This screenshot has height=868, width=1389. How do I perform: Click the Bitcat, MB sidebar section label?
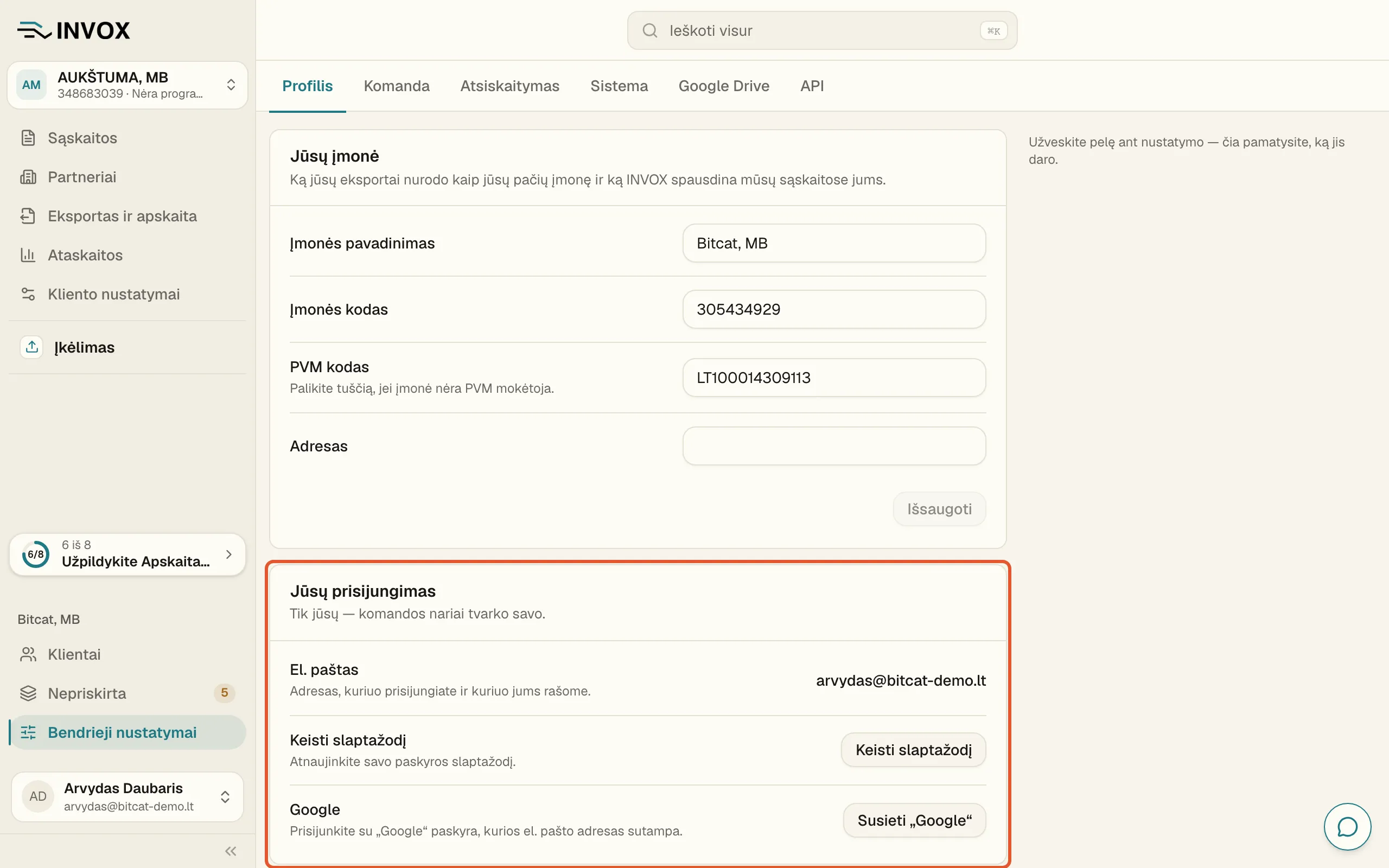(49, 620)
